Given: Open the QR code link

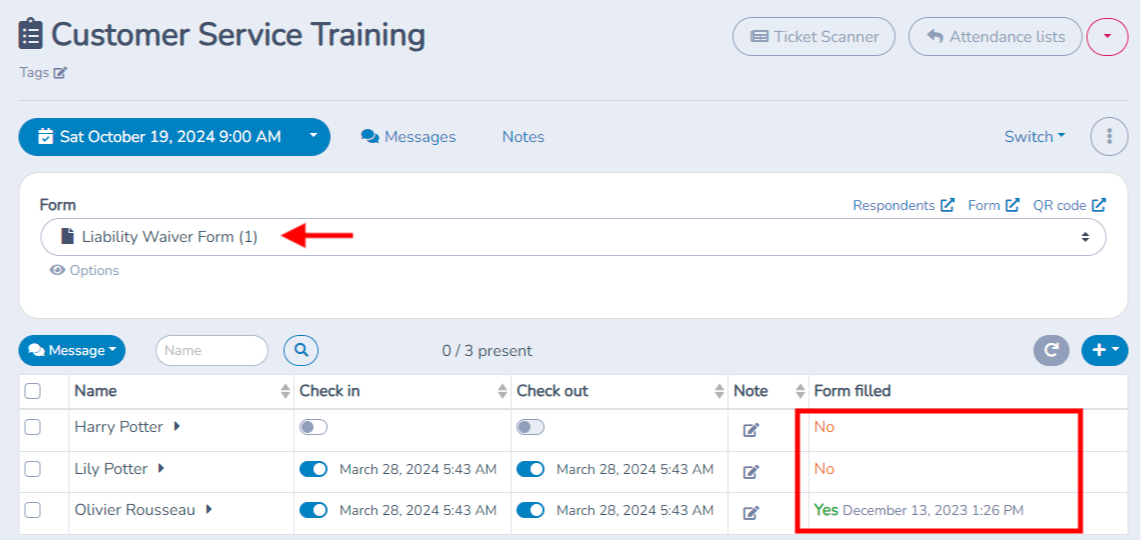Looking at the screenshot, I should pos(1069,205).
